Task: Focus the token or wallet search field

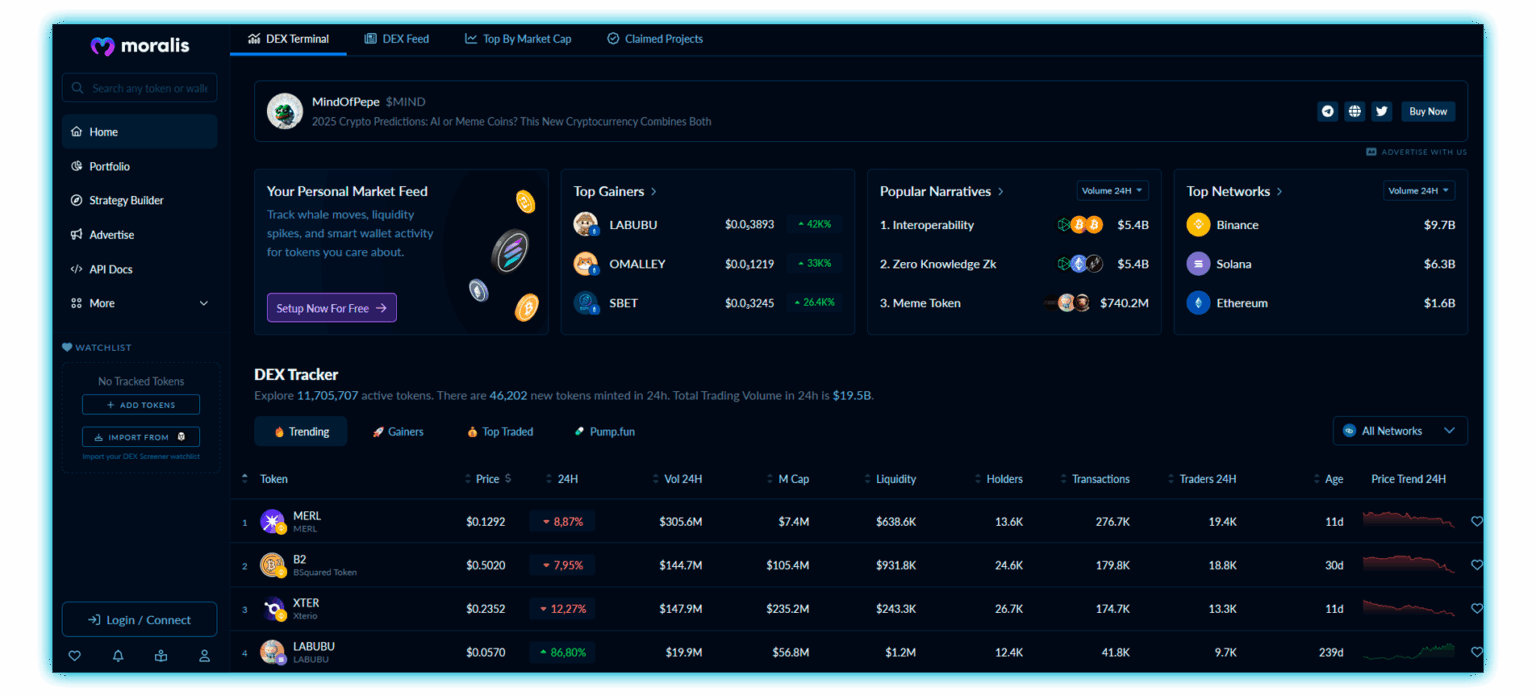Action: [139, 88]
